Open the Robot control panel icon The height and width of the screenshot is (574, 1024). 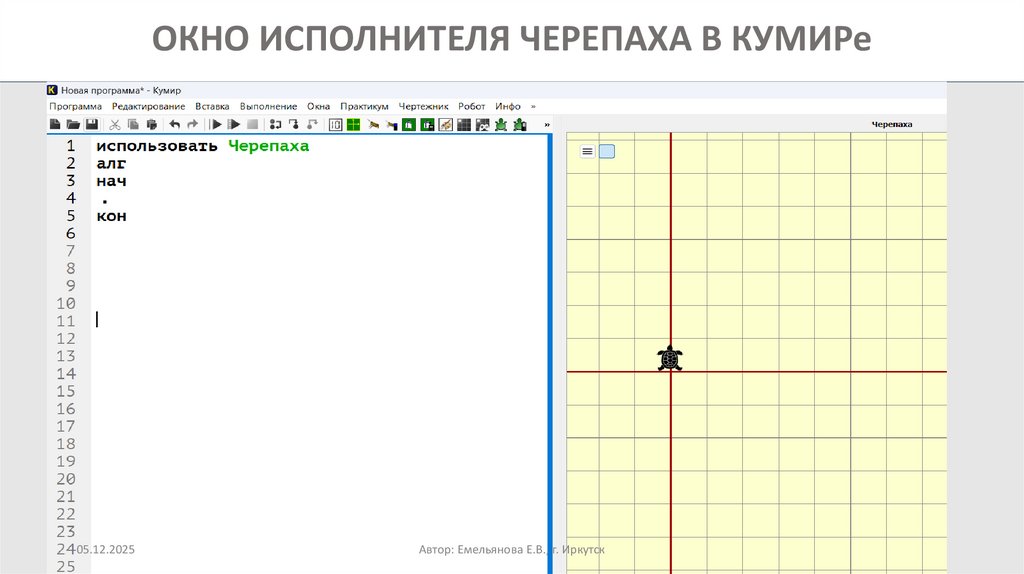pyautogui.click(x=482, y=124)
